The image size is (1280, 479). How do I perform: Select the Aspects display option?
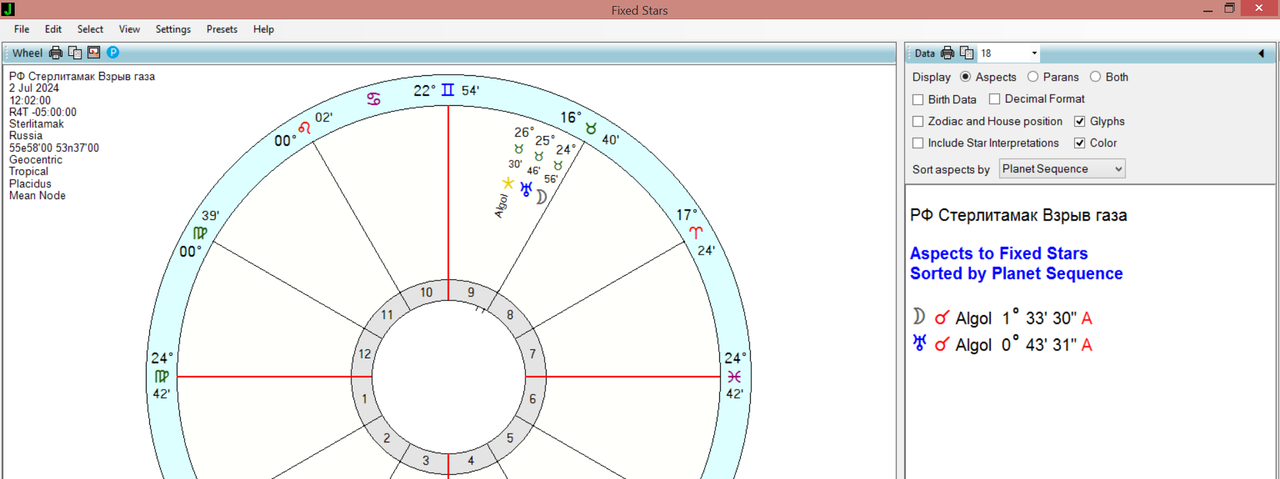pyautogui.click(x=965, y=77)
